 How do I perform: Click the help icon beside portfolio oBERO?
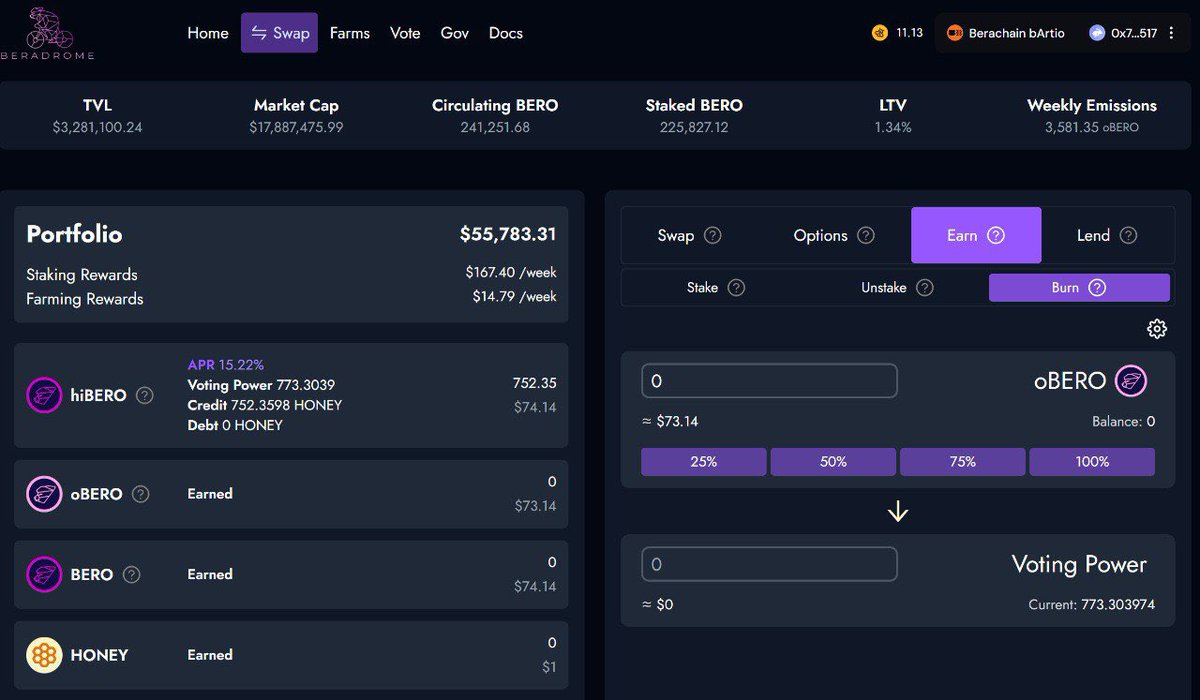coord(140,494)
